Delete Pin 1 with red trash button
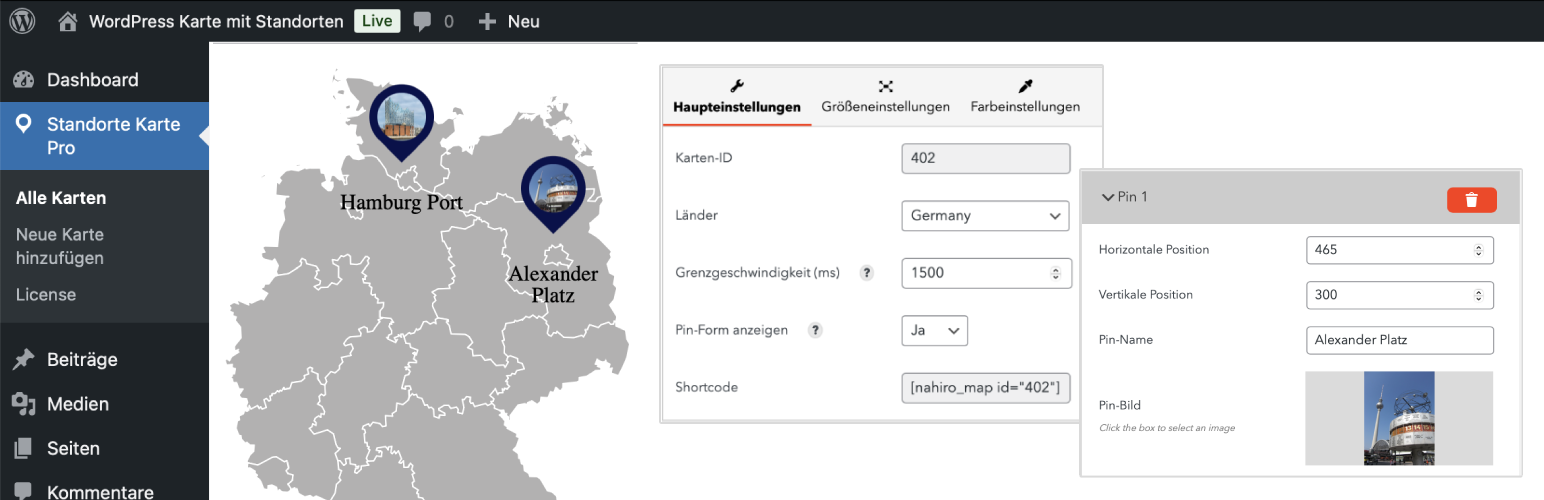The width and height of the screenshot is (1544, 500). click(x=1471, y=200)
